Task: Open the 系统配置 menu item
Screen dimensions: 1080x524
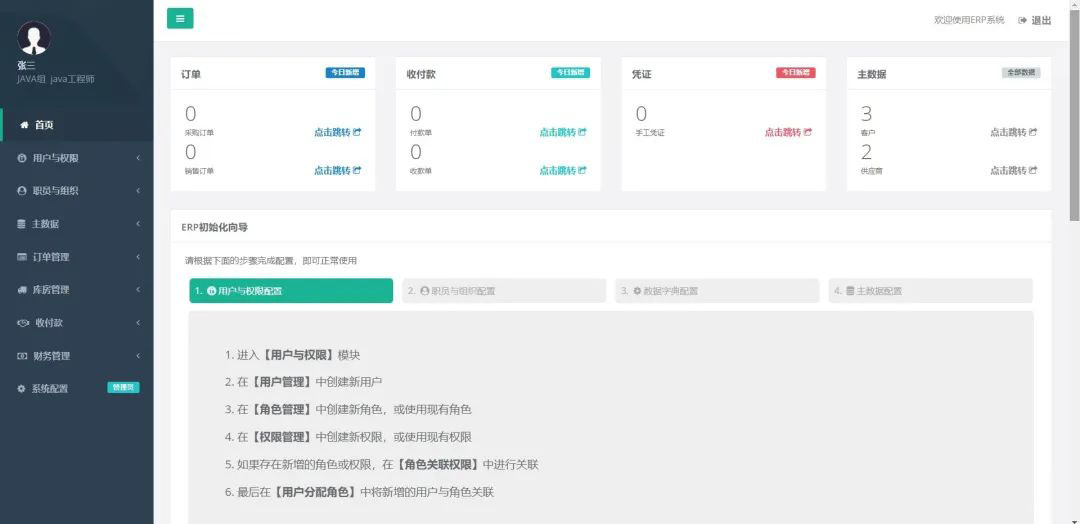Action: click(x=77, y=389)
